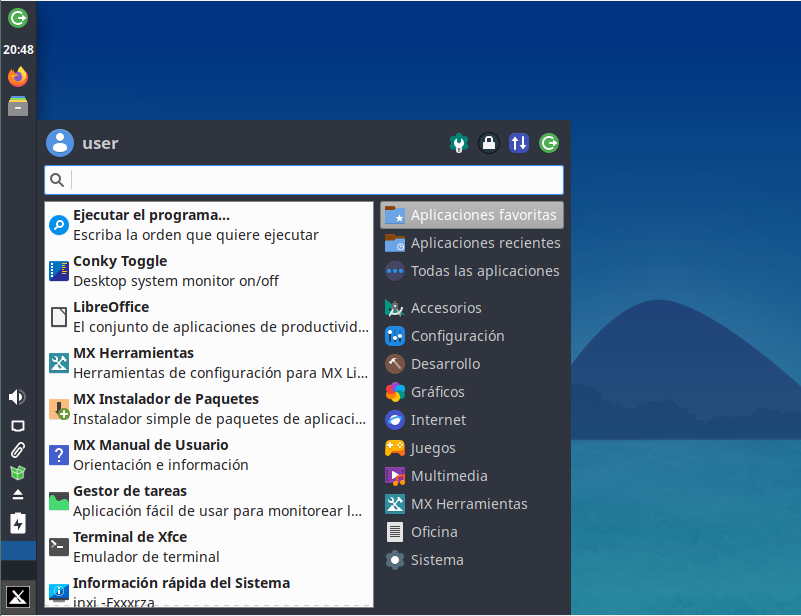This screenshot has height=616, width=801.
Task: Launch Gestor de tareas
Action: [x=209, y=501]
